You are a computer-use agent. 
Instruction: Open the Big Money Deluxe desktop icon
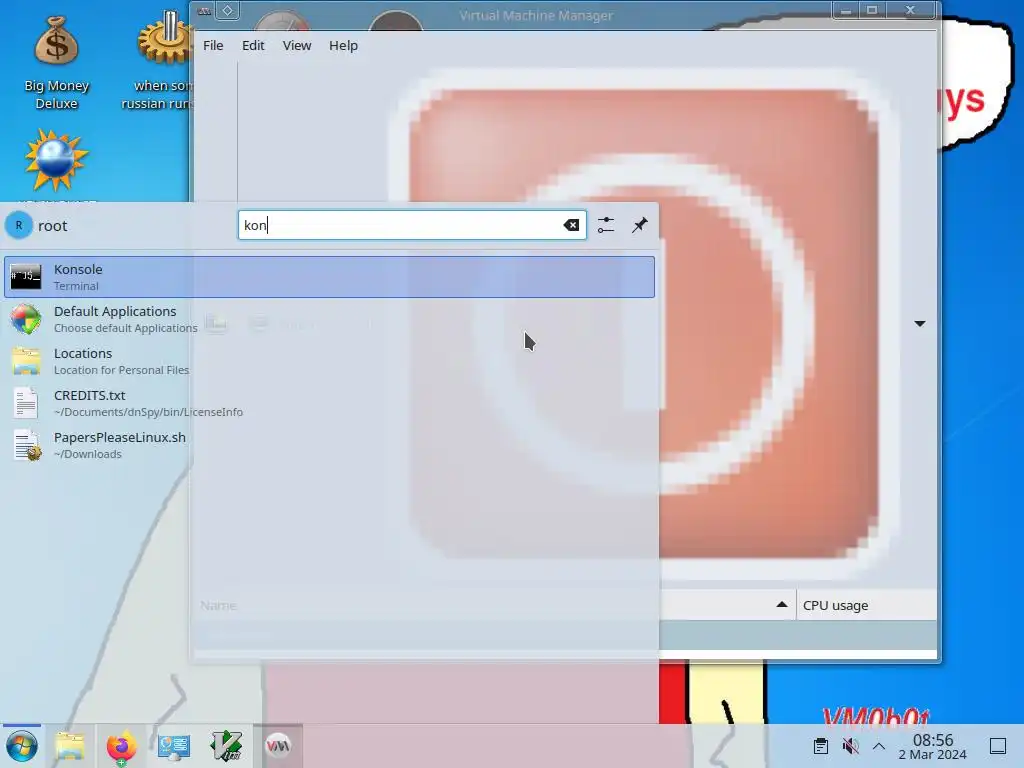(57, 63)
